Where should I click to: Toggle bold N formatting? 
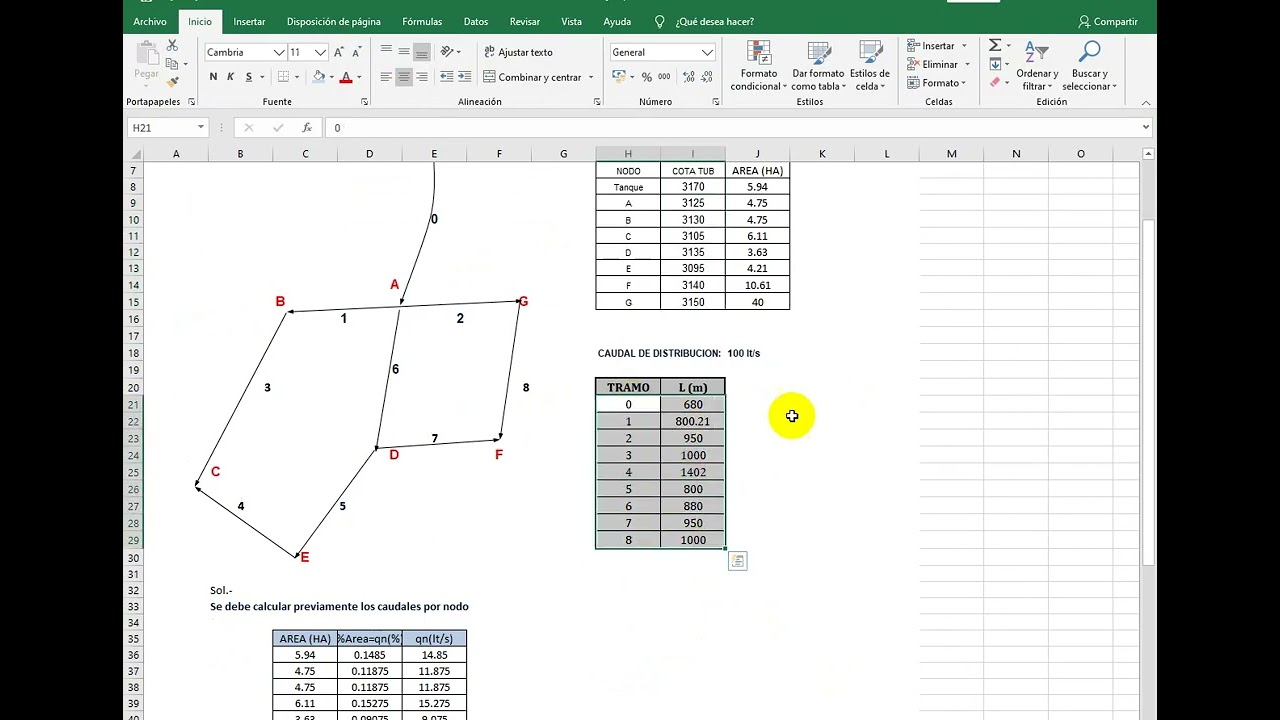214,77
